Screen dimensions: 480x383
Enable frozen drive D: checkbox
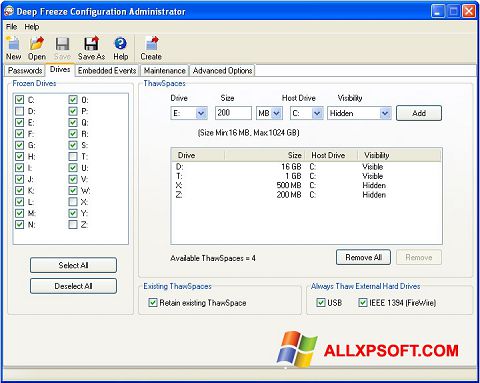pyautogui.click(x=20, y=111)
